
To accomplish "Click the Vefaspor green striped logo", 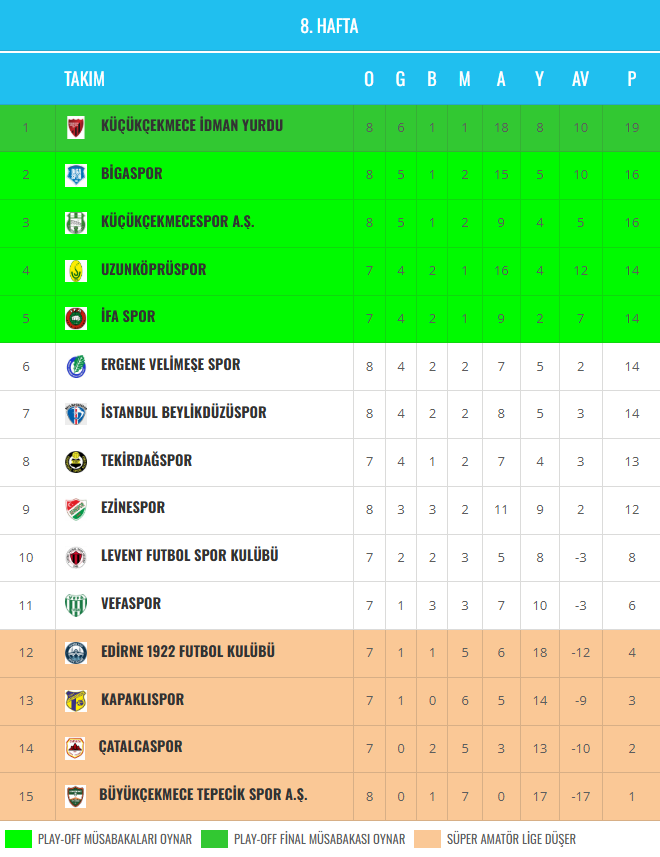I will [x=76, y=605].
